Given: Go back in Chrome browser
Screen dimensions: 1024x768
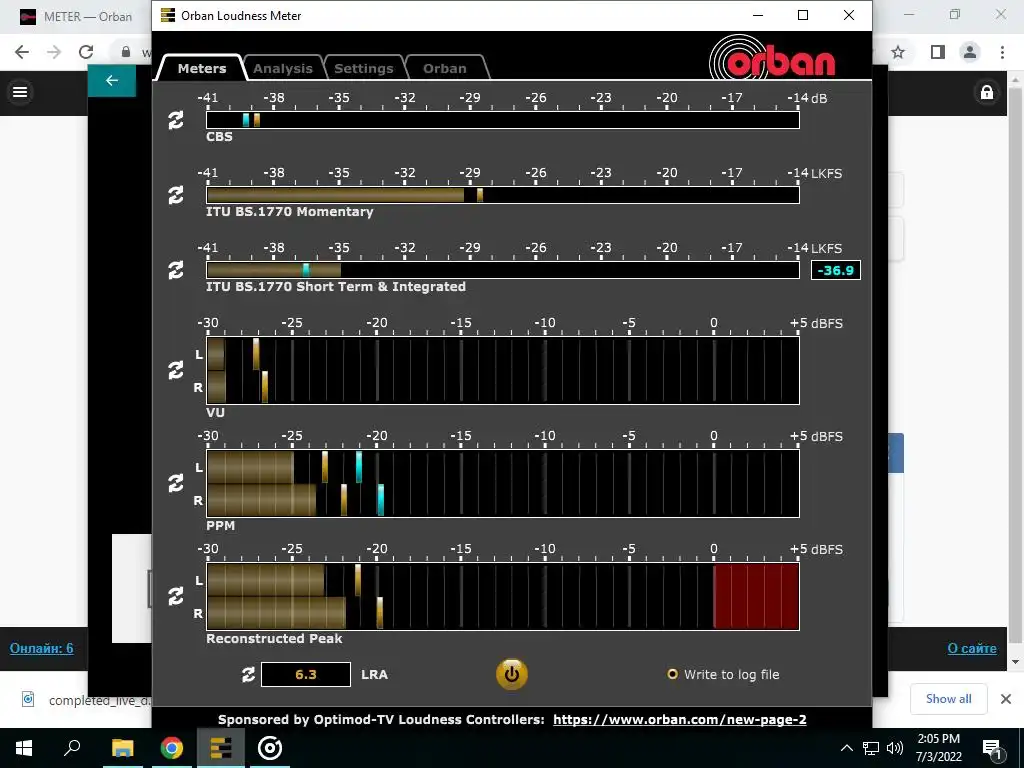Looking at the screenshot, I should (22, 52).
